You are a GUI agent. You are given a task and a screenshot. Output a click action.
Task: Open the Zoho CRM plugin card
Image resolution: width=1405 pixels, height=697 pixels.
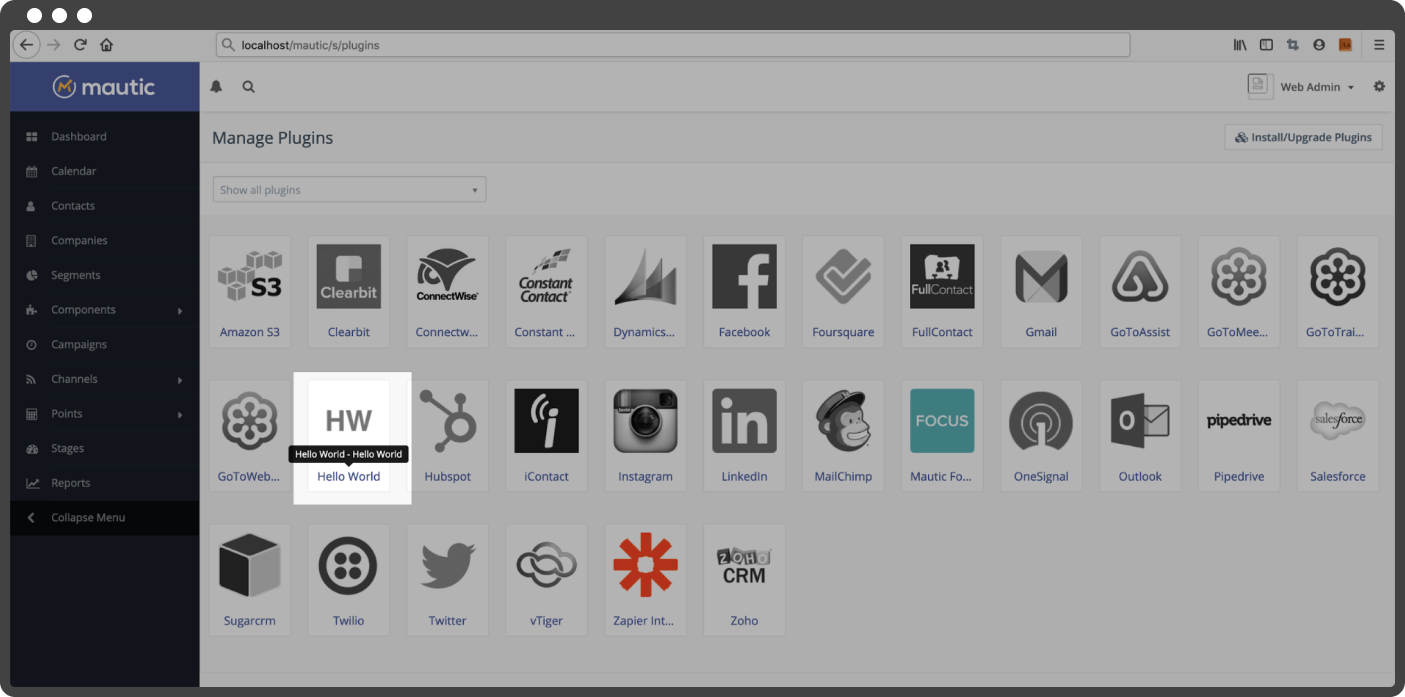pos(745,579)
